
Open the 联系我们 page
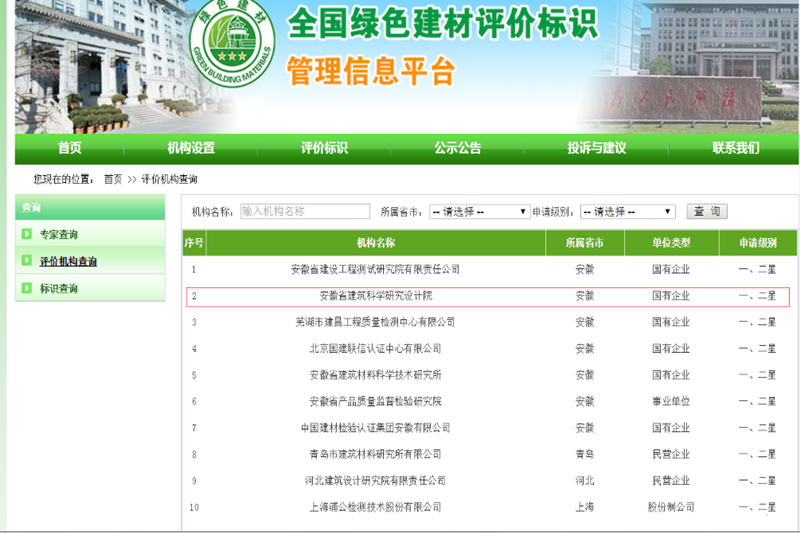pyautogui.click(x=735, y=148)
